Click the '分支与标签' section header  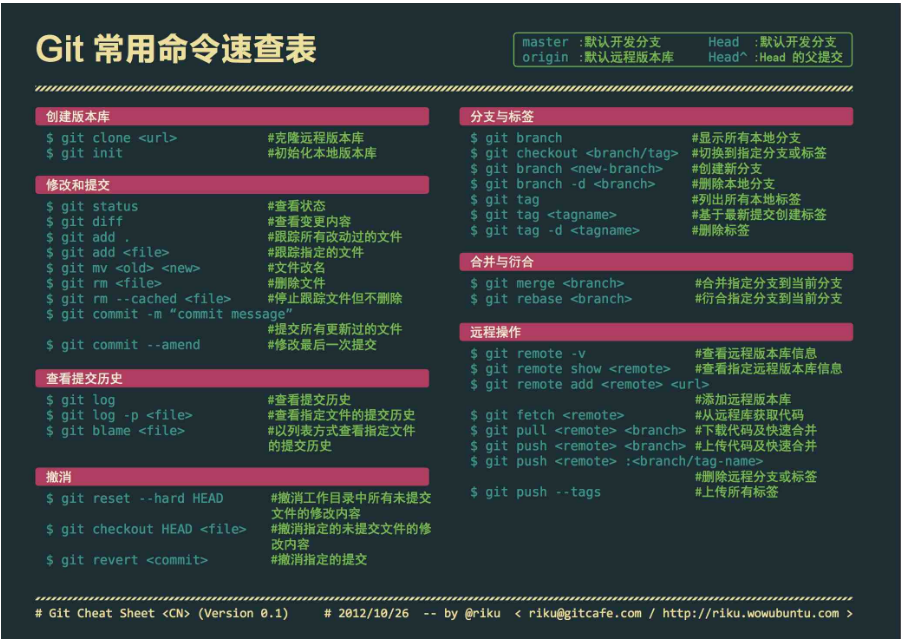[656, 116]
